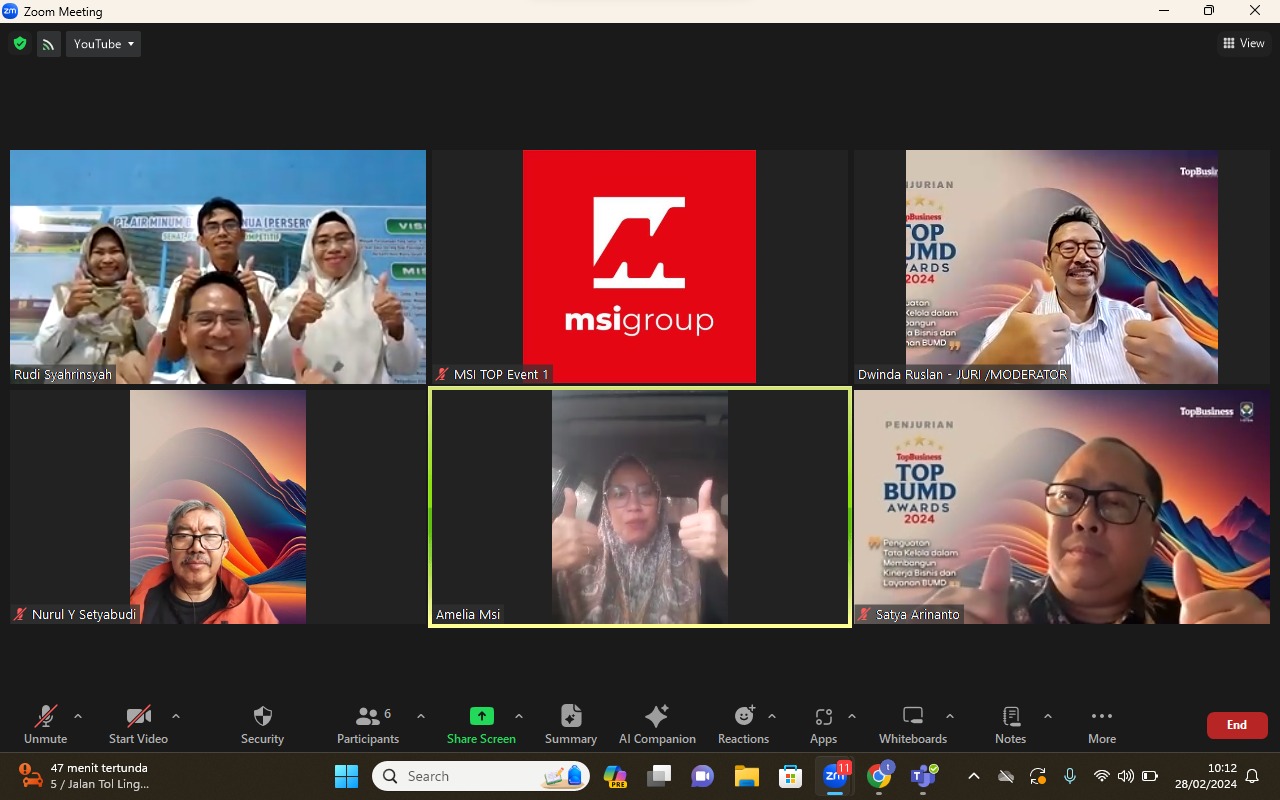Viewport: 1280px width, 800px height.
Task: Expand the Share Screen options arrow
Action: click(519, 716)
